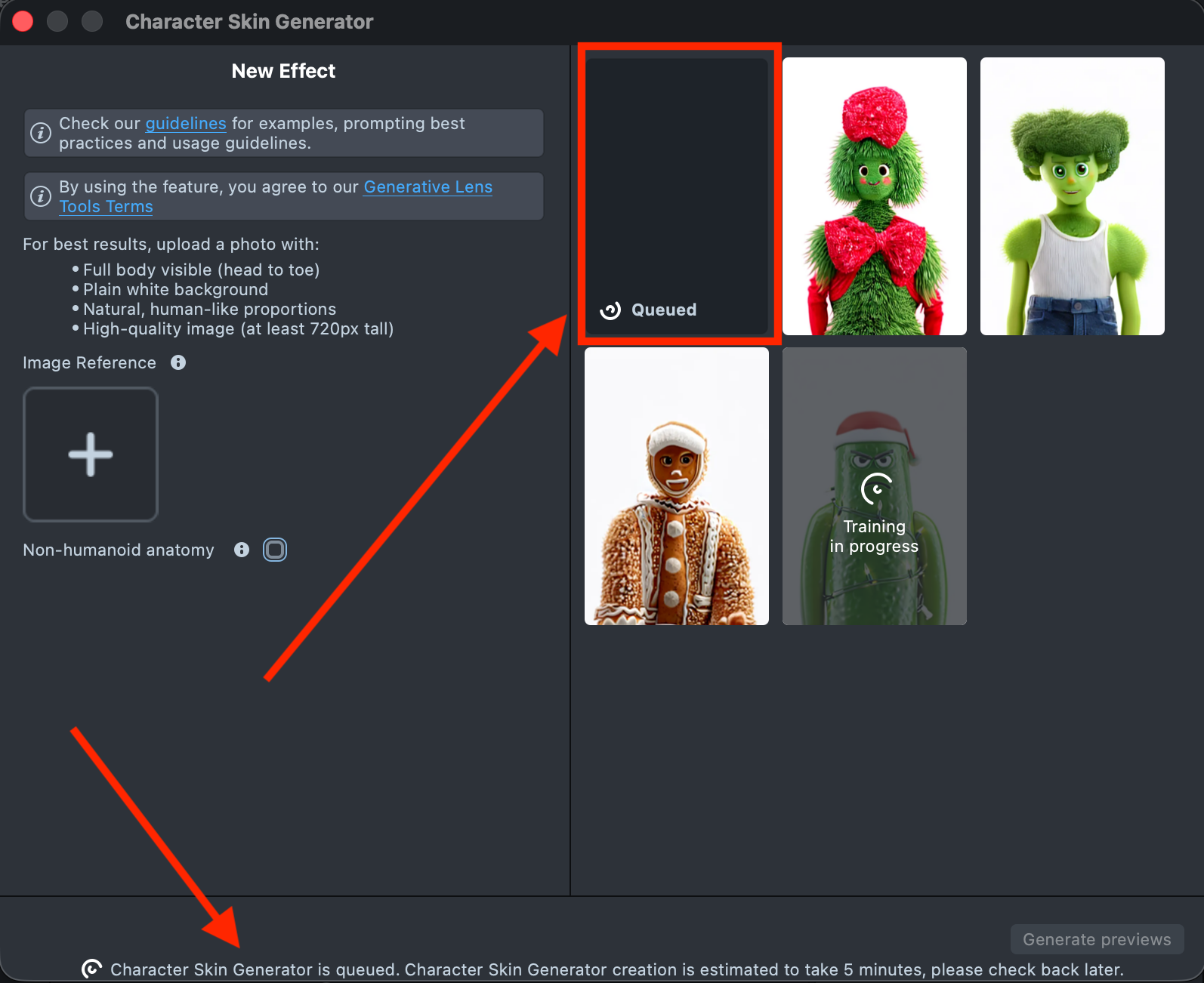Image resolution: width=1204 pixels, height=983 pixels.
Task: Close the Character Skin Generator window
Action: click(x=23, y=21)
